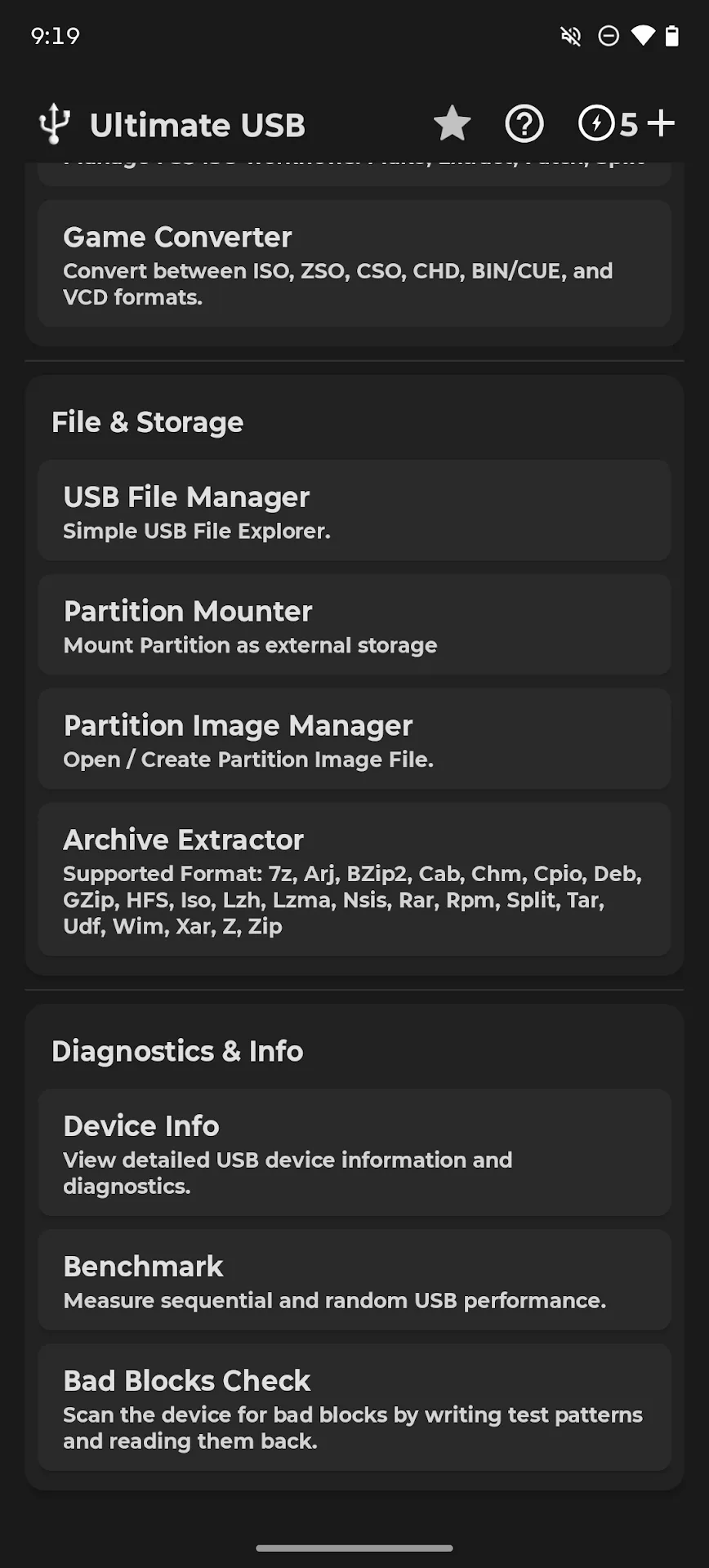Start the Benchmark tool
Image resolution: width=709 pixels, height=1568 pixels.
click(x=354, y=1280)
